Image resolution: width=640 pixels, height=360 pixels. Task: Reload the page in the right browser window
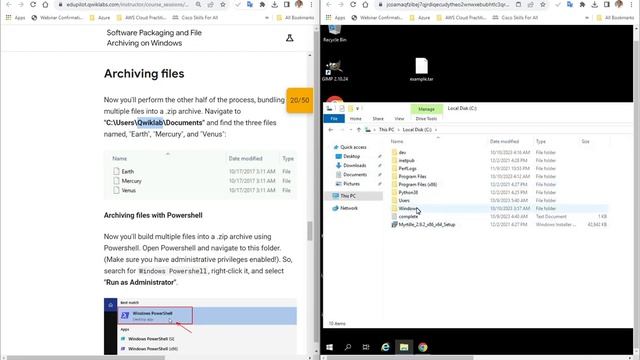353,4
